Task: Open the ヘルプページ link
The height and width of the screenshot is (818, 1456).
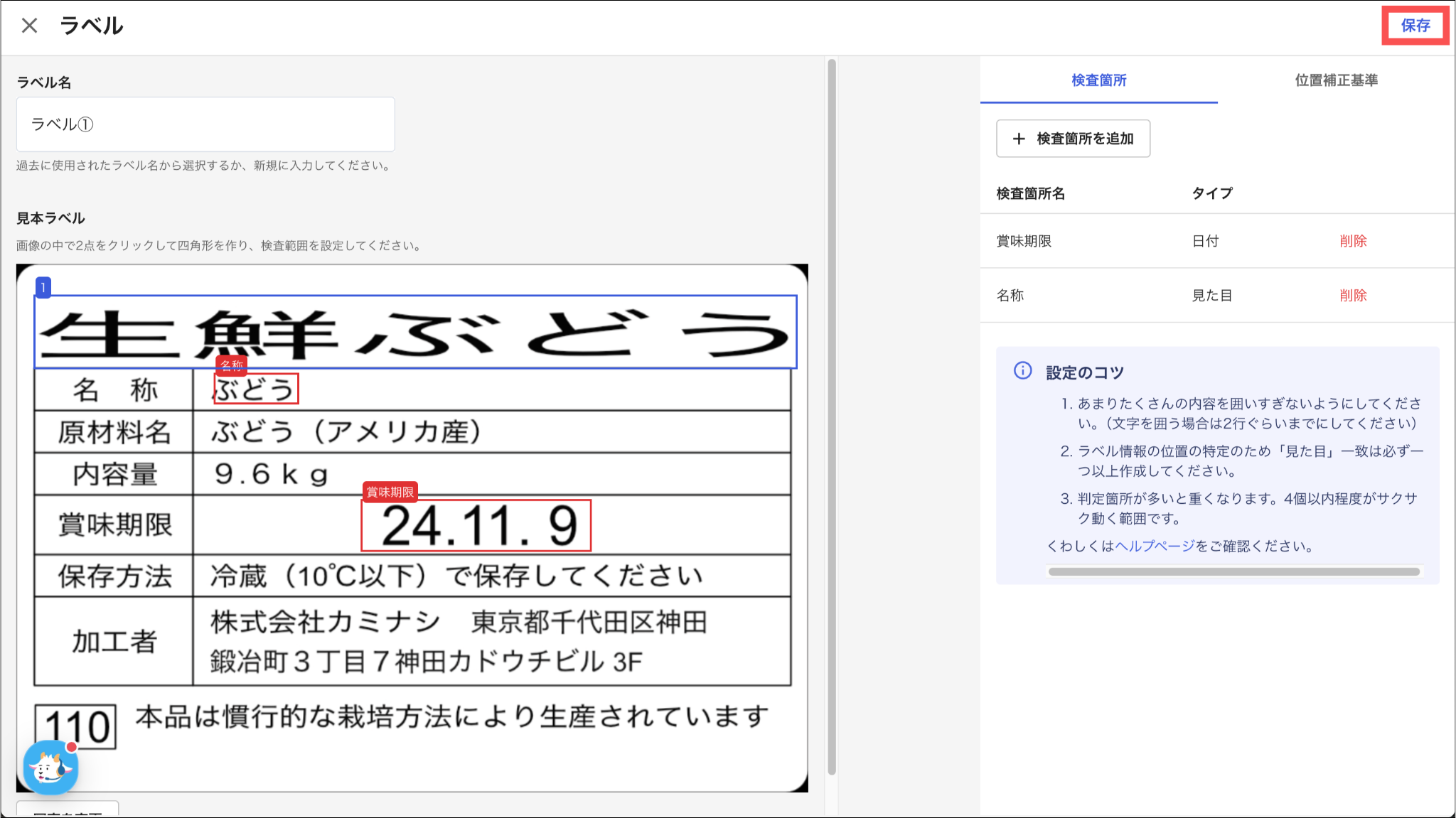Action: point(1155,546)
